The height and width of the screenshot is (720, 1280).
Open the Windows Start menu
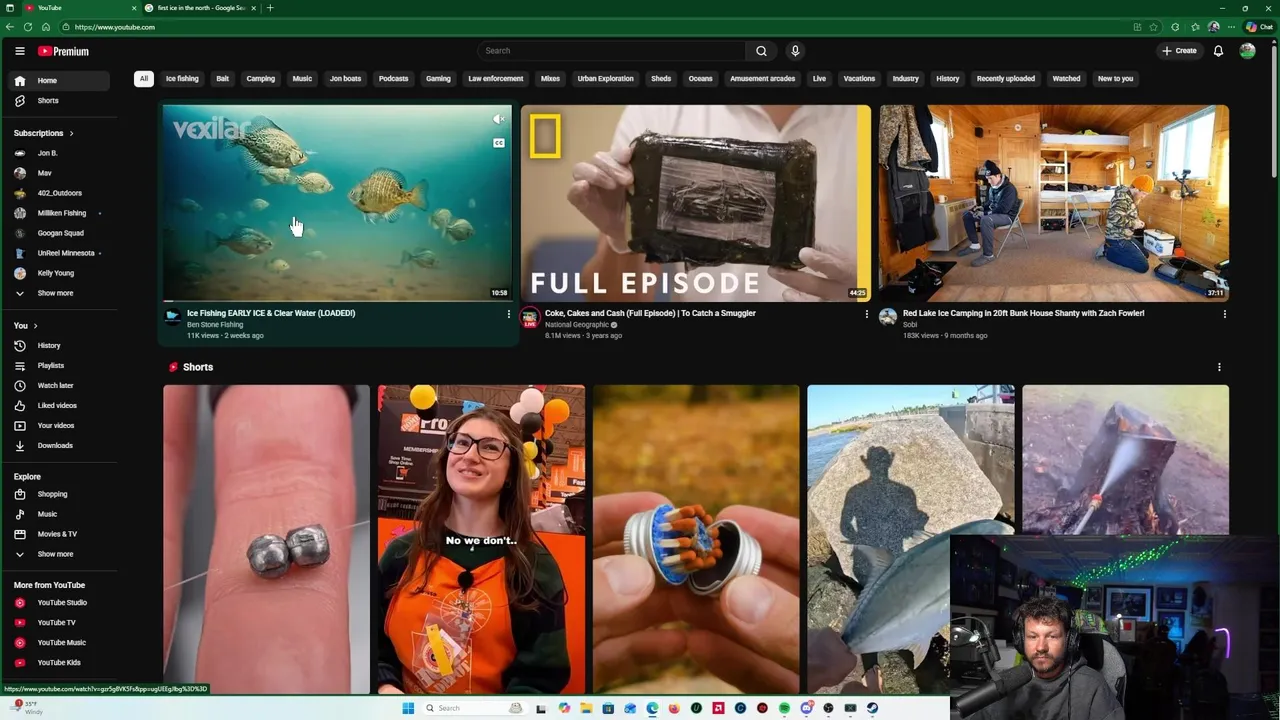tap(408, 708)
